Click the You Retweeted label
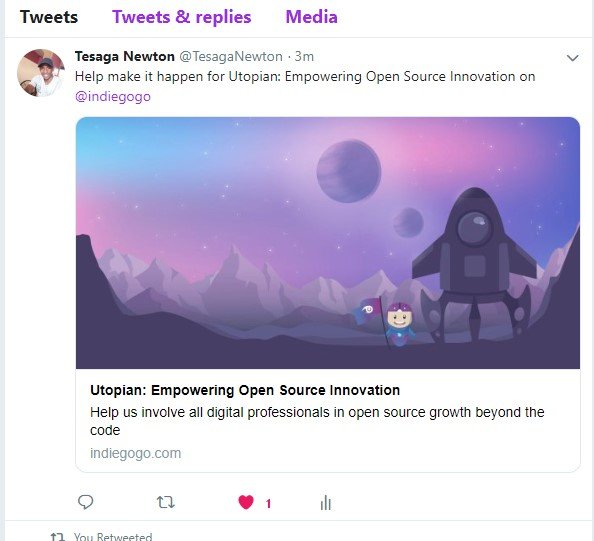 [113, 536]
